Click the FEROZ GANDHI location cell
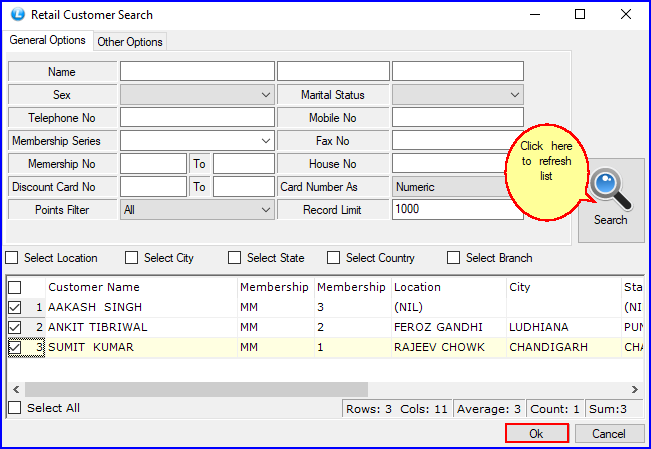 448,327
